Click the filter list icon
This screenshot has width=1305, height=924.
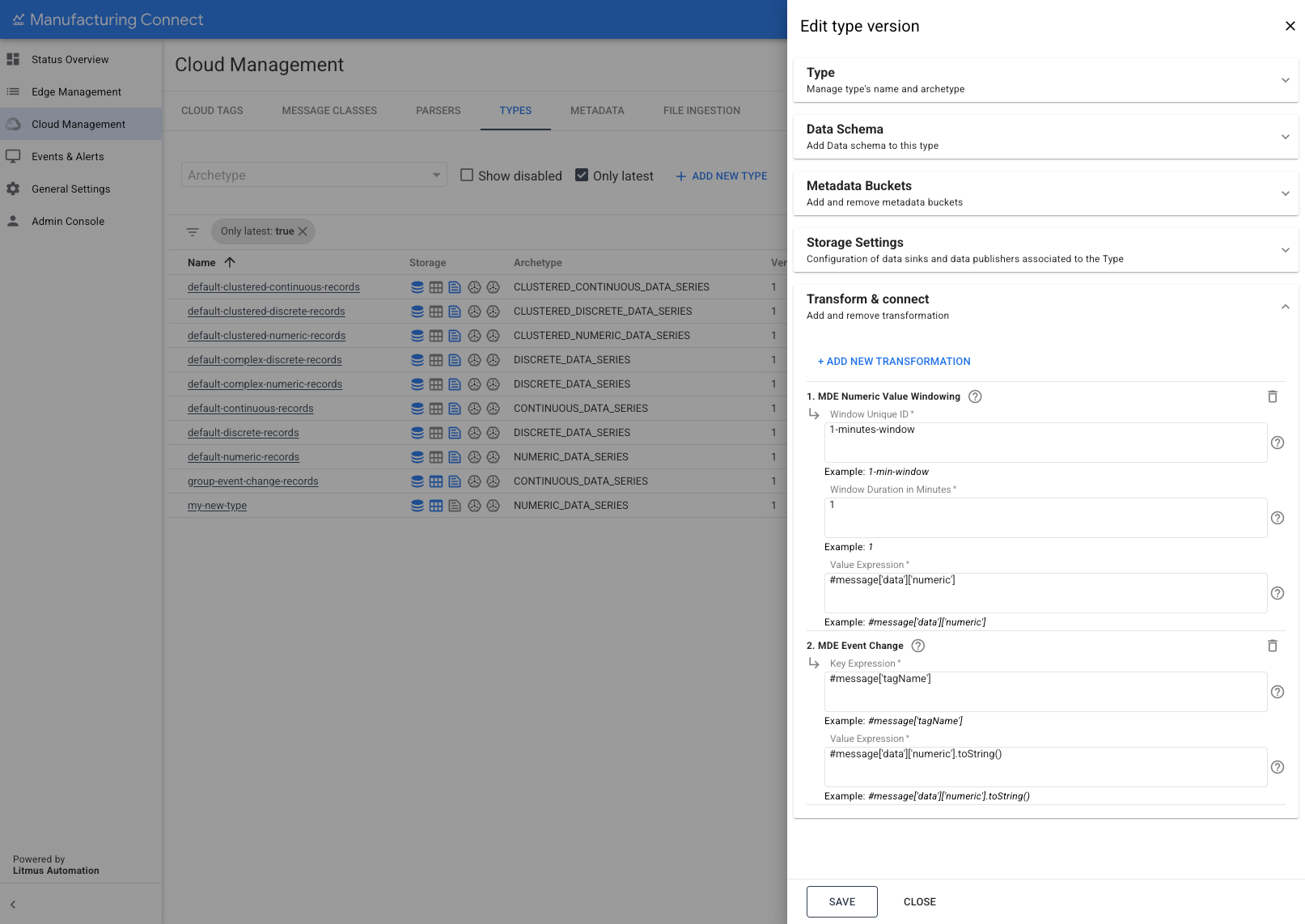tap(193, 231)
